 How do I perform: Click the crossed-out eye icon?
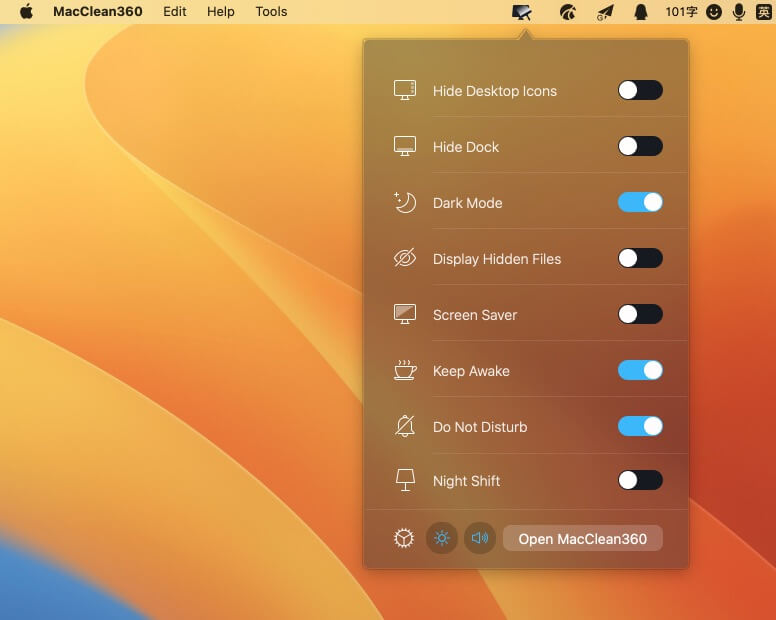405,258
